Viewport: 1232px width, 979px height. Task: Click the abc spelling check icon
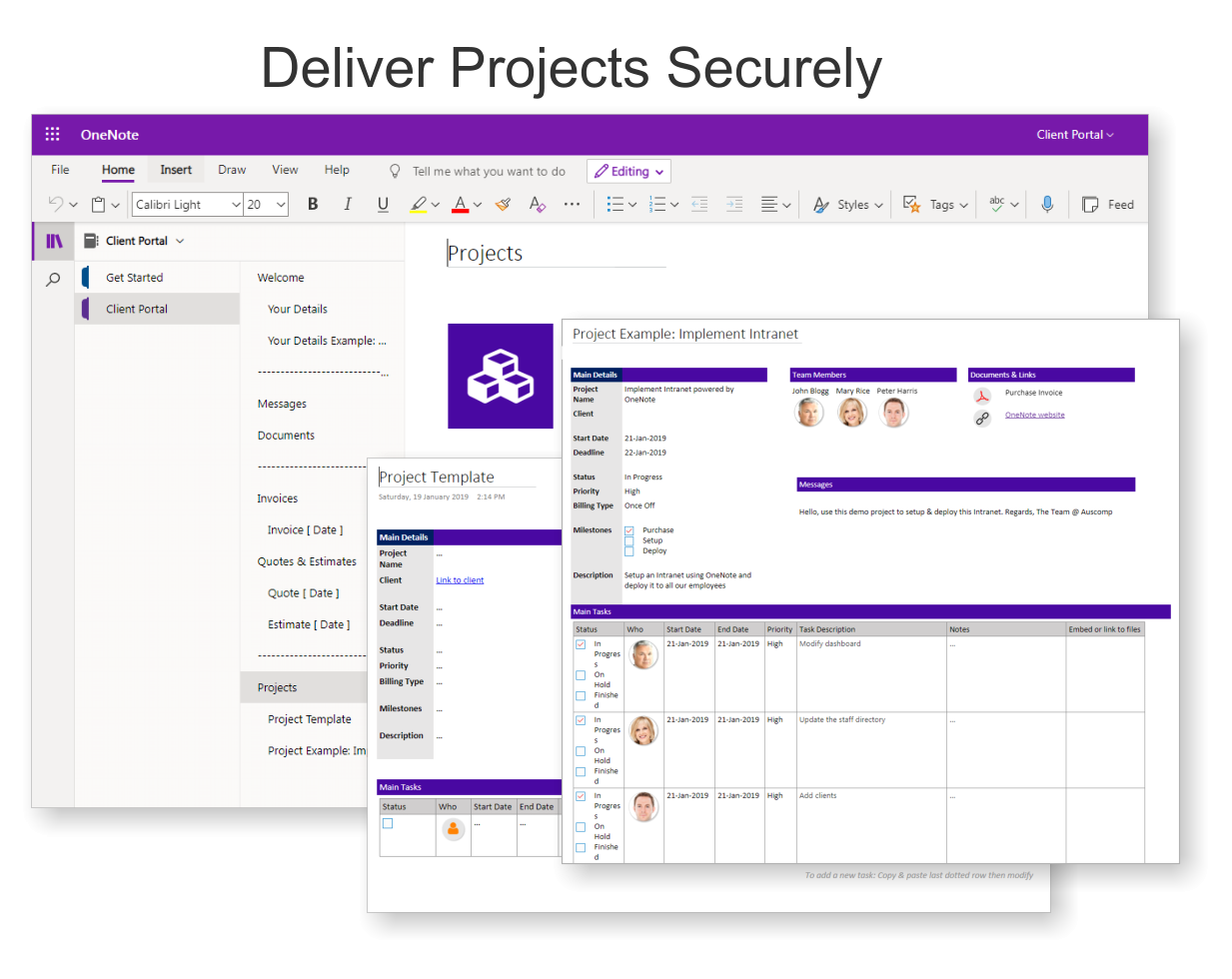coord(997,204)
